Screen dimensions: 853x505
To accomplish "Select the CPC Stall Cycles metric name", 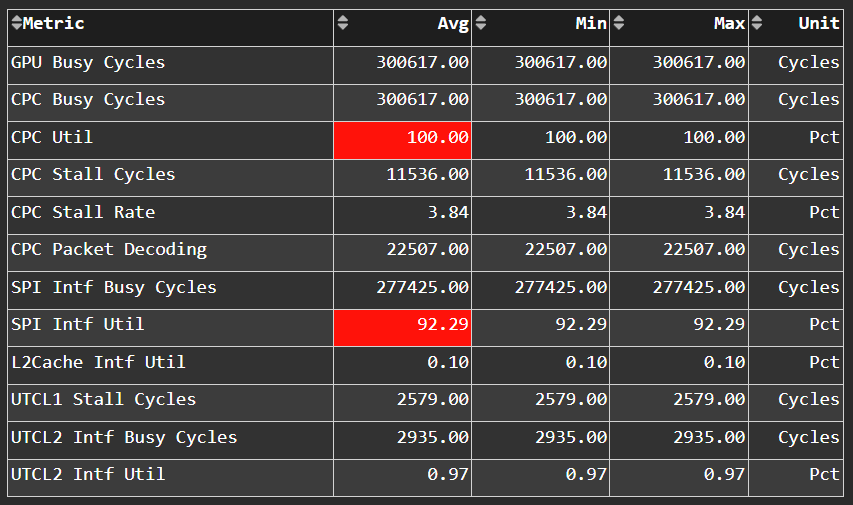I will point(93,174).
